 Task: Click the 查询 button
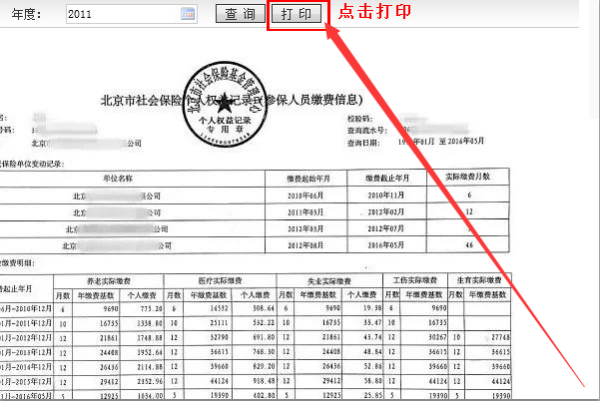pyautogui.click(x=240, y=14)
